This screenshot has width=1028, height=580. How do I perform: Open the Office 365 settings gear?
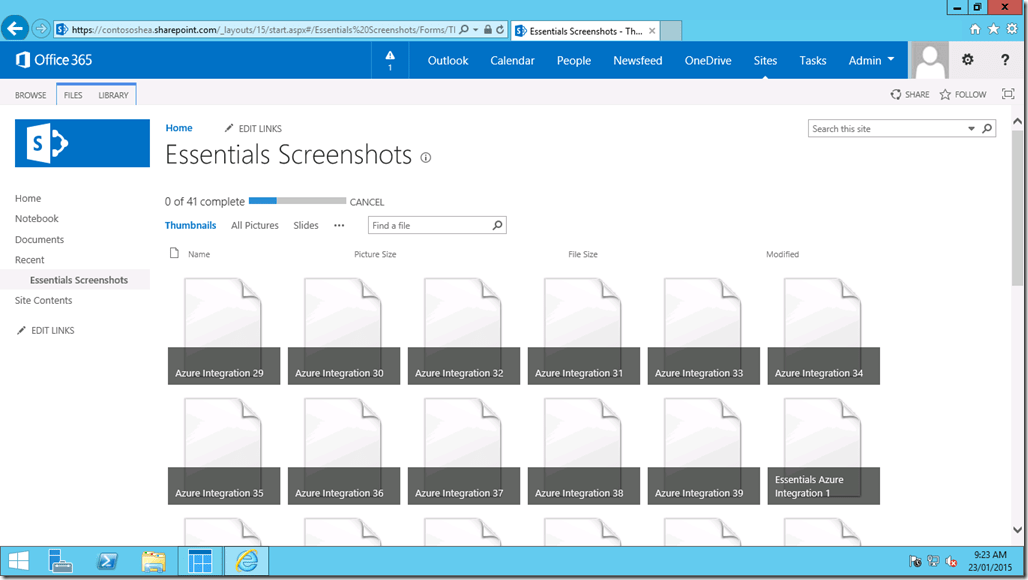tap(966, 60)
